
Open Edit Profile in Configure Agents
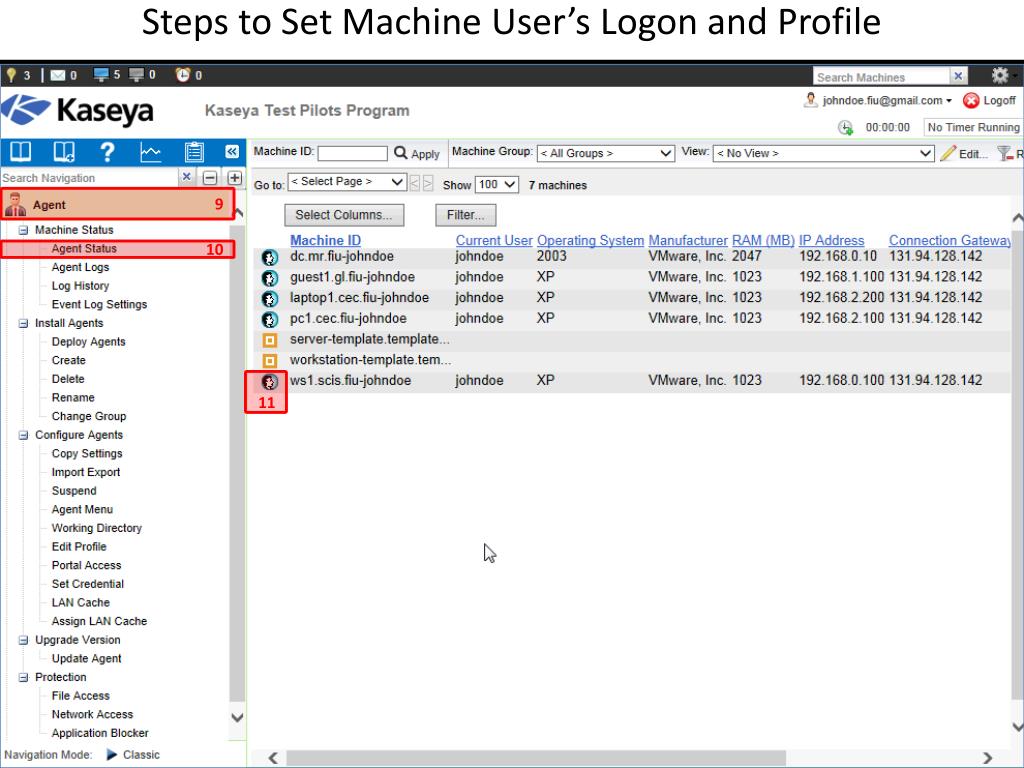(78, 547)
